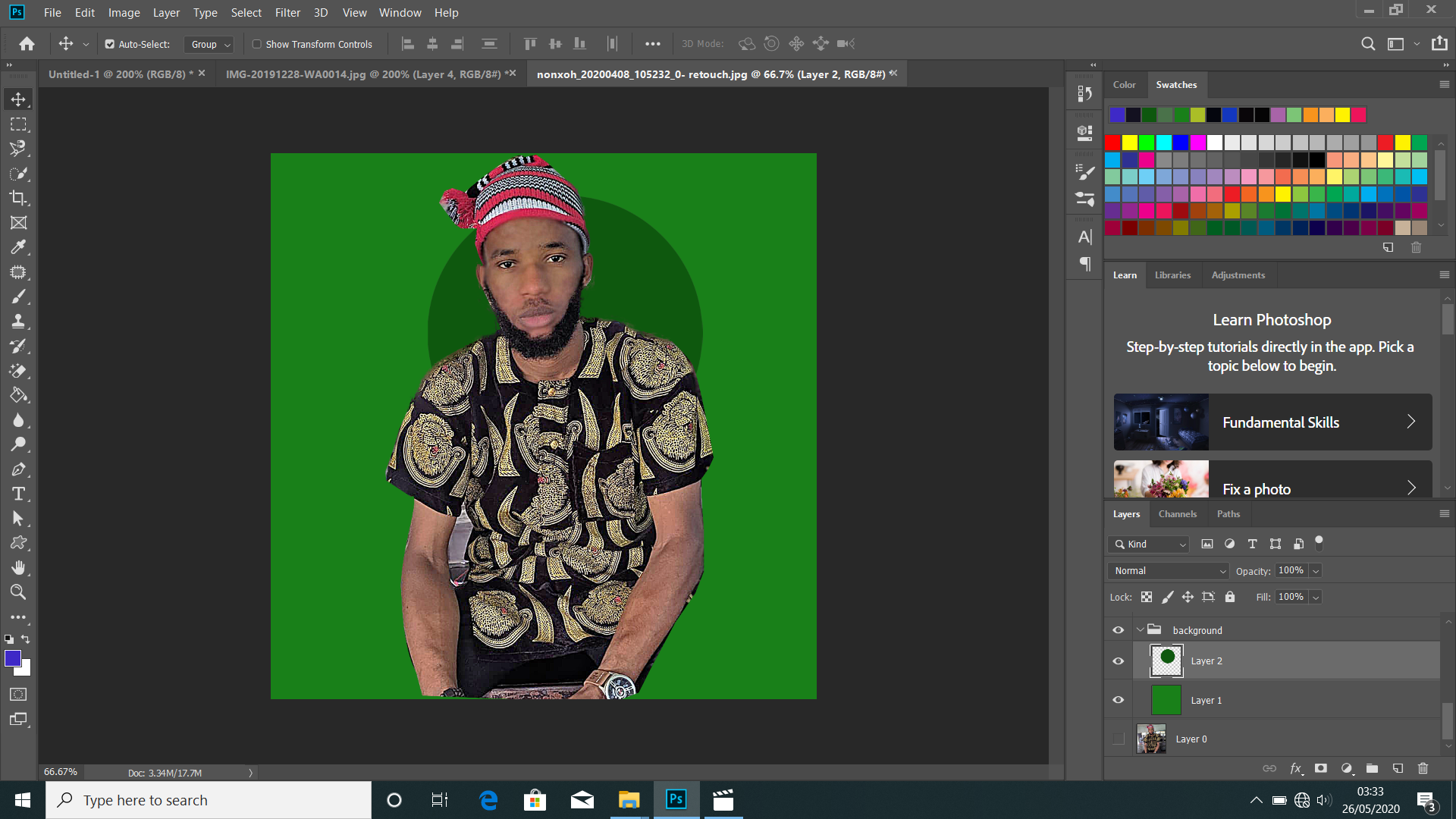
Task: Hide the background group visibility eye
Action: [x=1118, y=630]
